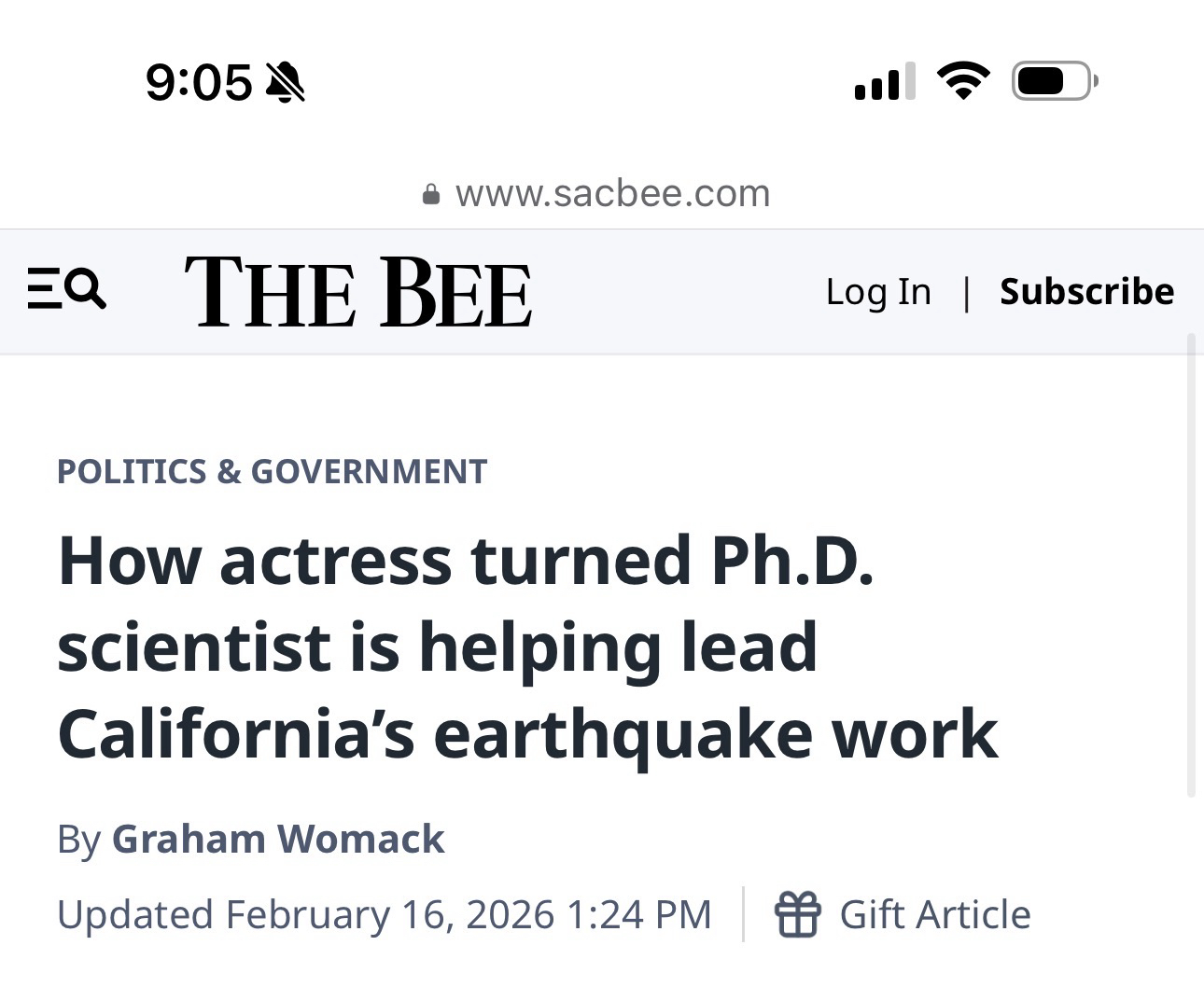
Task: Tap the 9:05 clock in status bar
Action: click(x=199, y=82)
